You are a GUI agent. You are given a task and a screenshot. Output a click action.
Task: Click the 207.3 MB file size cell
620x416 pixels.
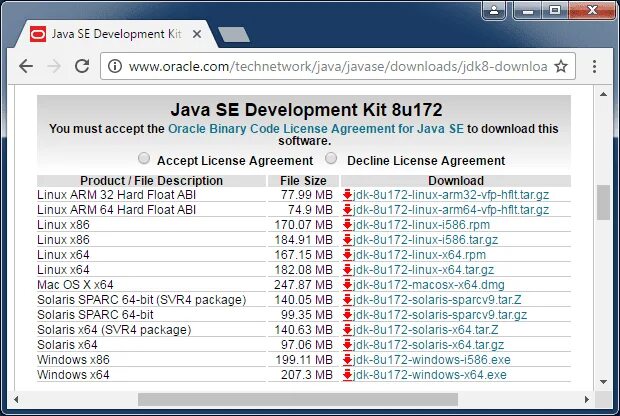pos(307,375)
